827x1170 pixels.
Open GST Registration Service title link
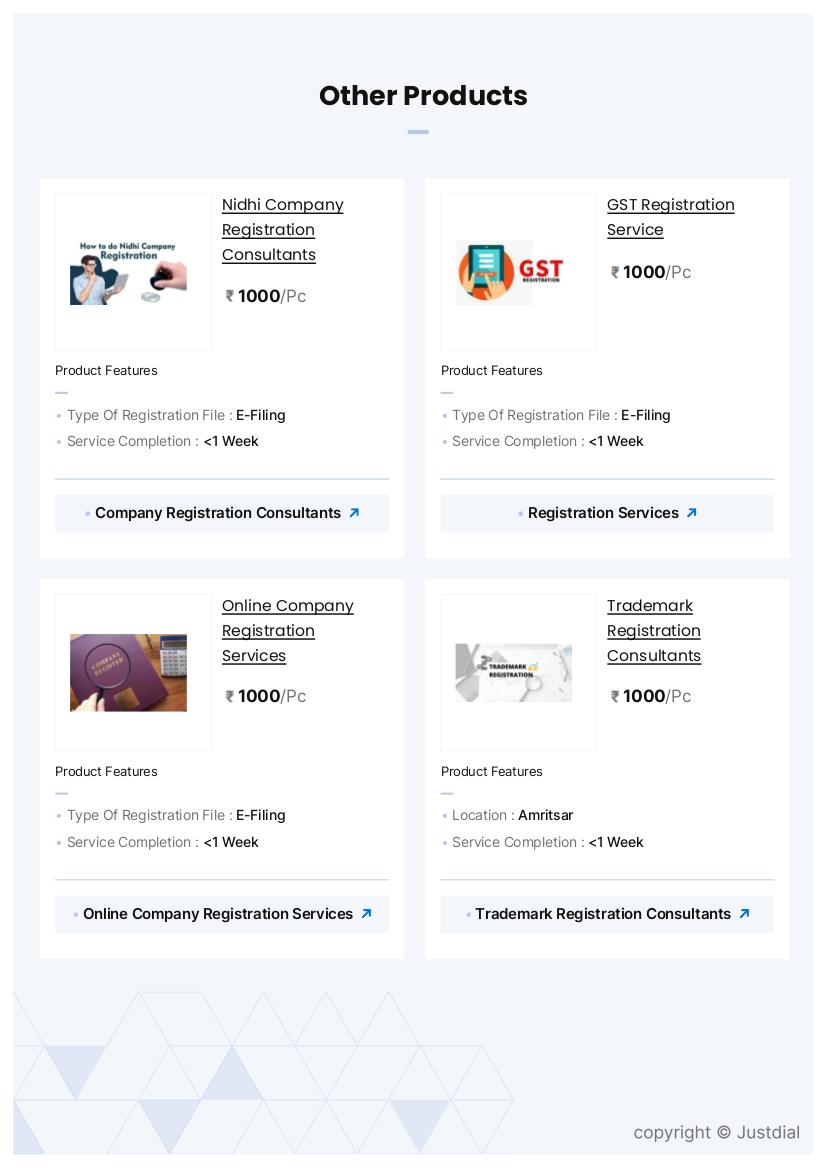(x=670, y=217)
